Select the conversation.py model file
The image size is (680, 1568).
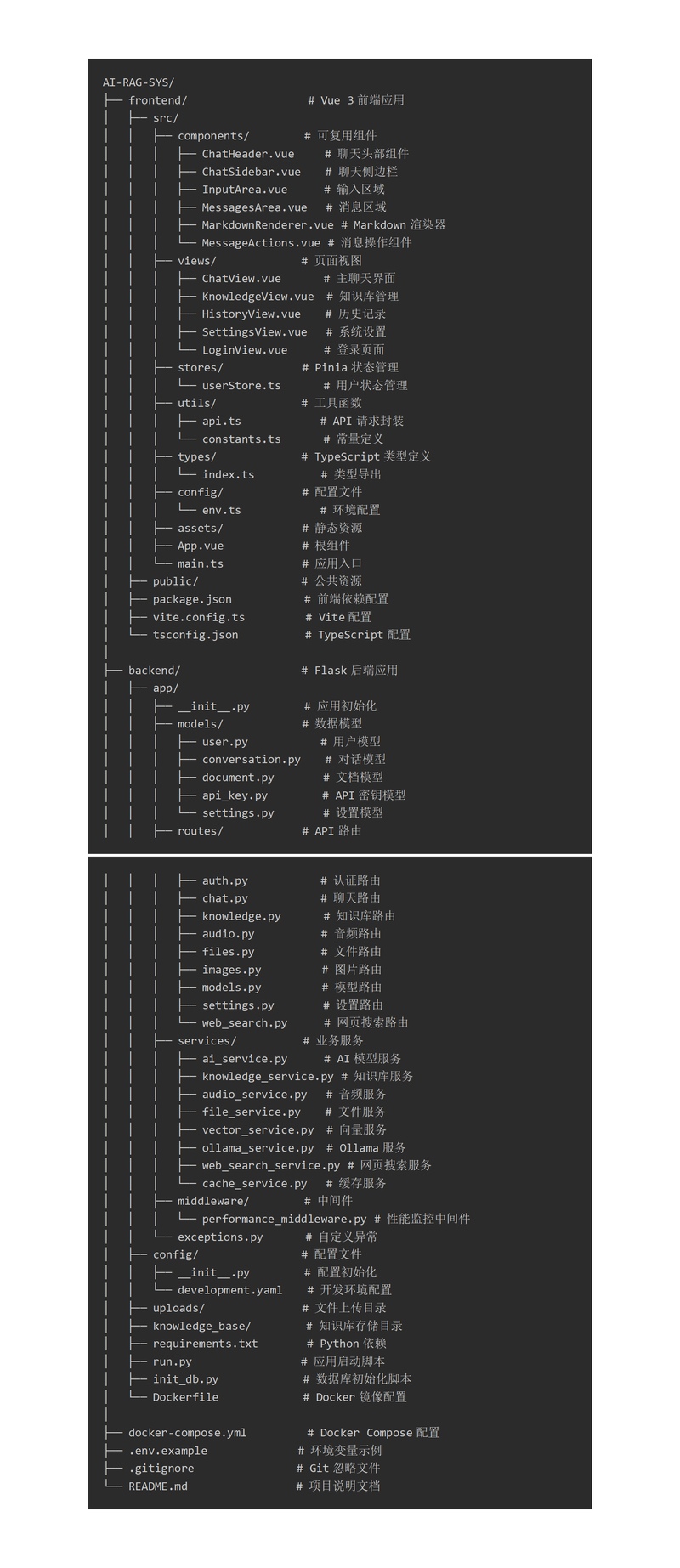pos(251,760)
